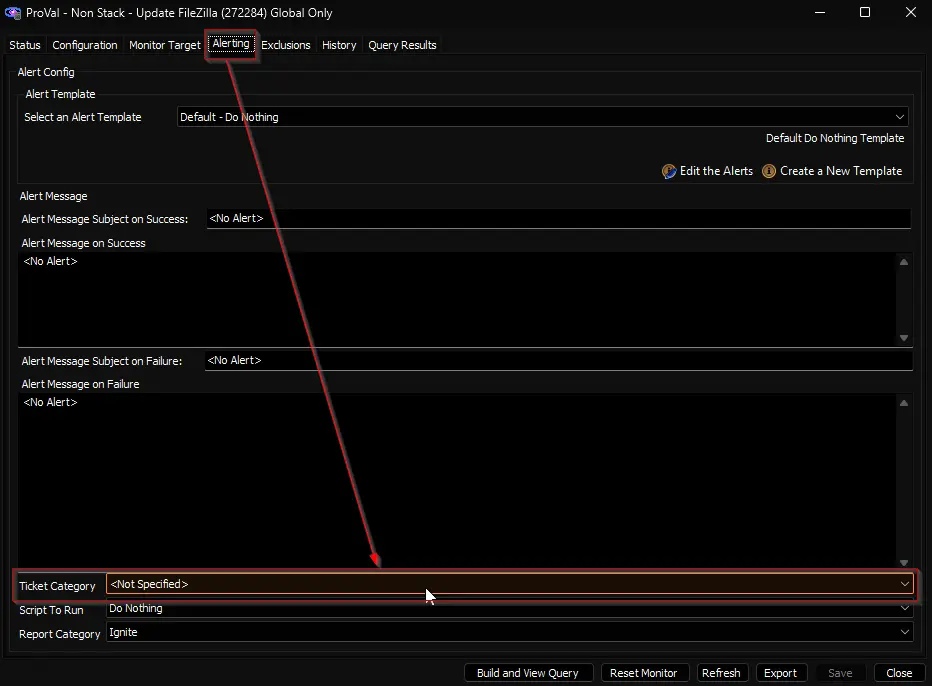Switch to the Status tab
The height and width of the screenshot is (686, 932).
coord(25,45)
